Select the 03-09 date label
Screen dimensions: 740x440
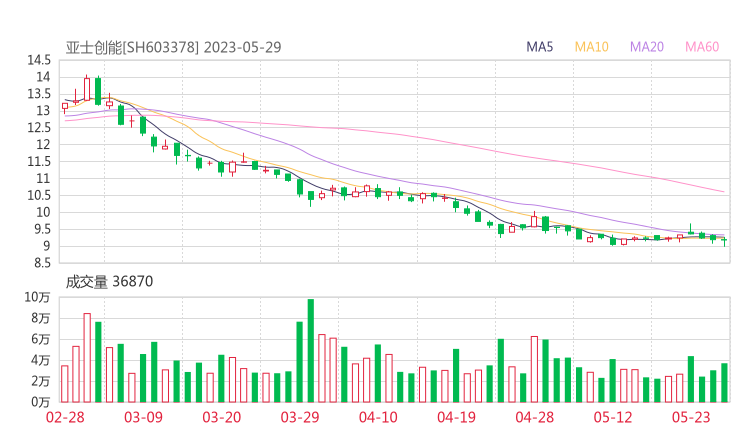[143, 417]
